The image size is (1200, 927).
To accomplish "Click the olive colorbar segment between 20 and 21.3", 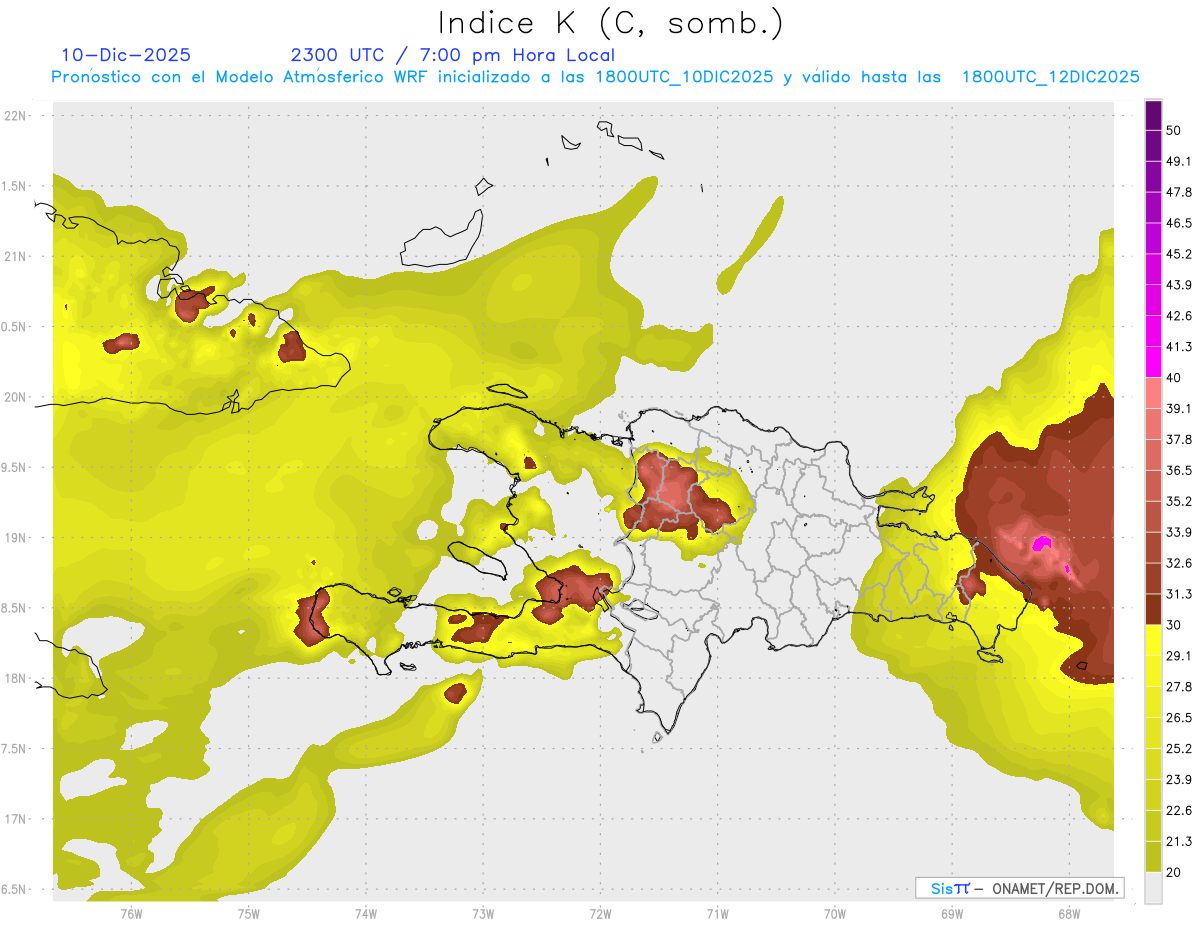I will (x=1153, y=857).
